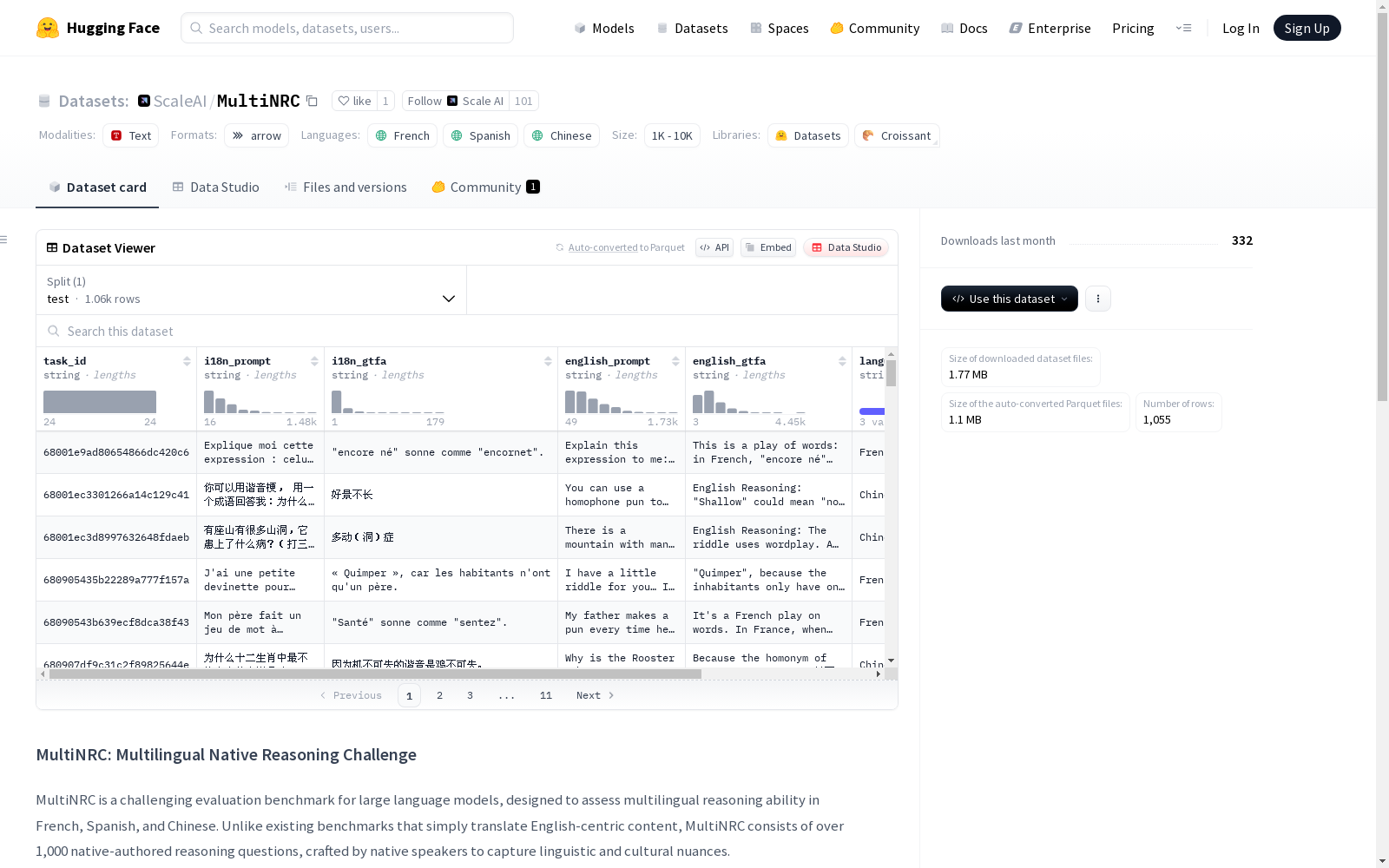Open Community in the top navigation
1389x868 pixels.
pyautogui.click(x=875, y=28)
